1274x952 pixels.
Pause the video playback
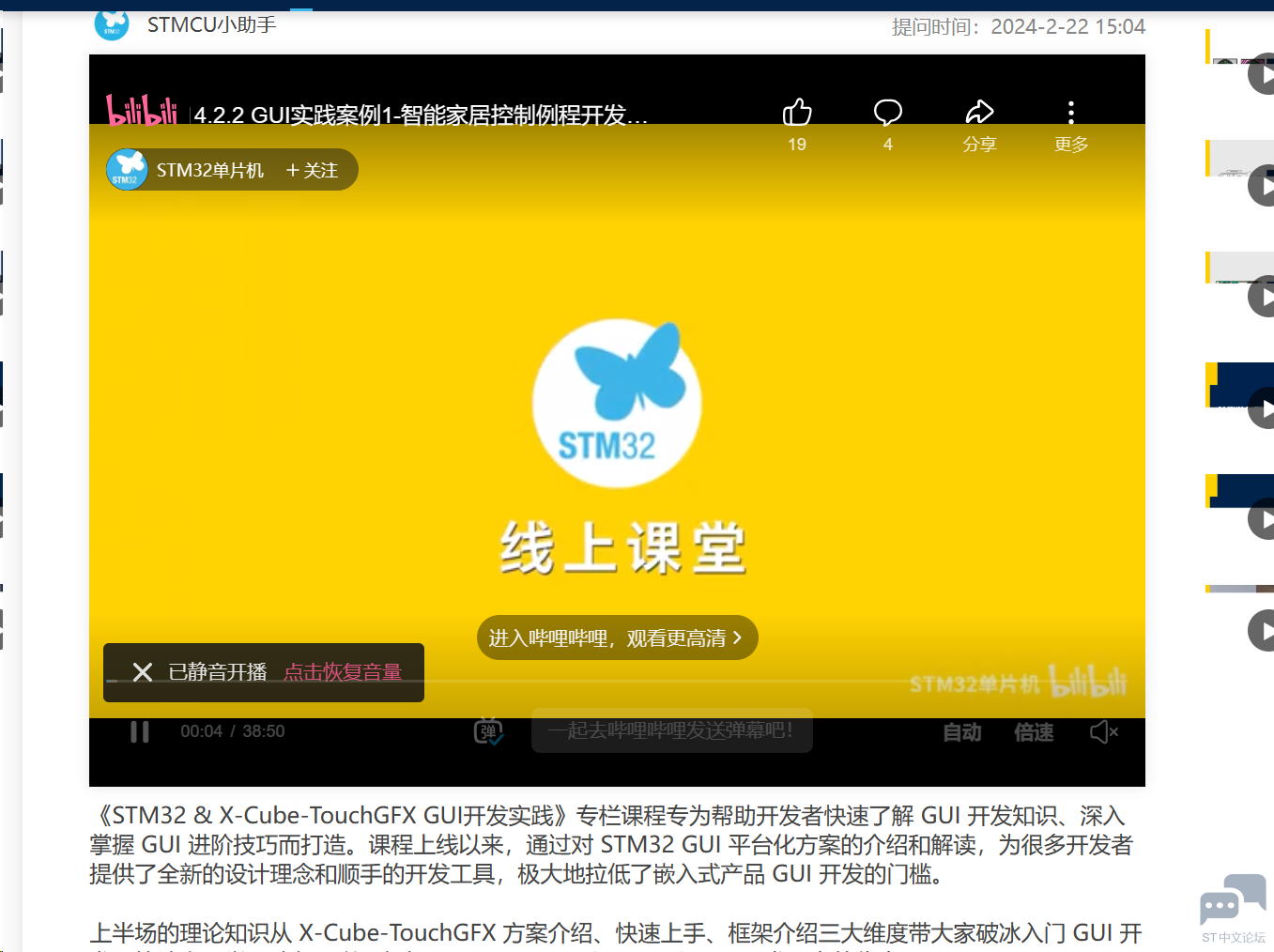[x=140, y=731]
